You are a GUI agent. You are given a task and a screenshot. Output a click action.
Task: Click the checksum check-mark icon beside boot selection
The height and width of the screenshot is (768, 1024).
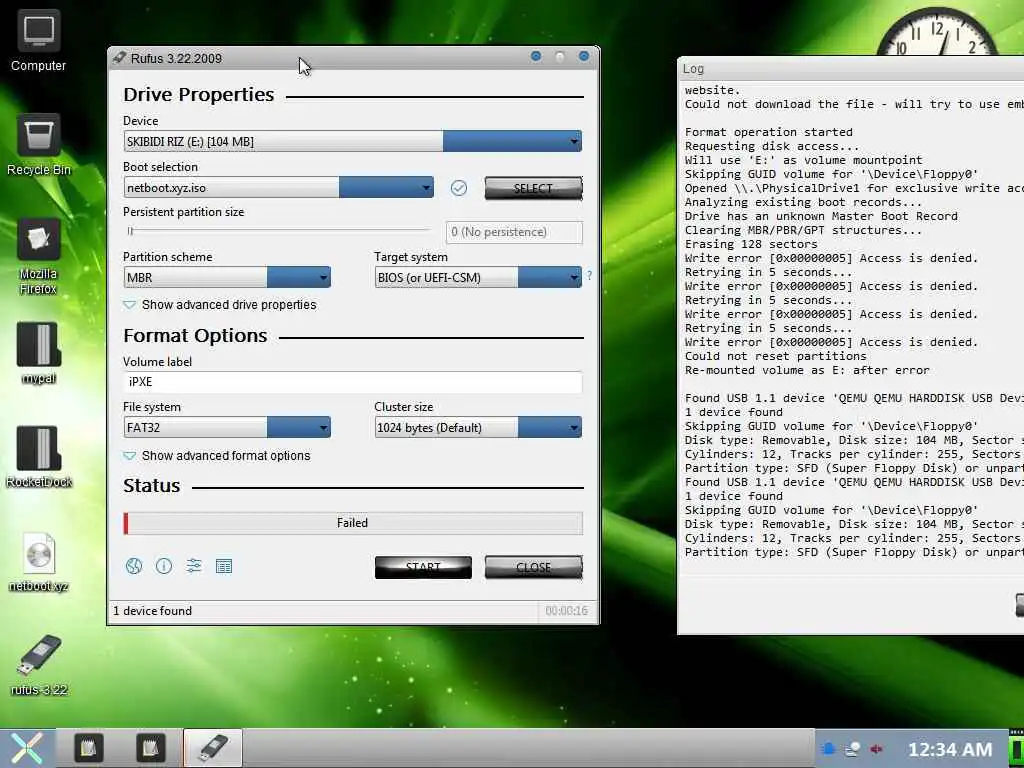pyautogui.click(x=459, y=188)
